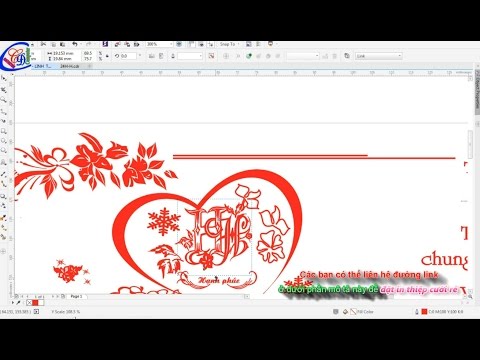Toggle show rulers icon
This screenshot has width=480, height=360.
coord(191,44)
